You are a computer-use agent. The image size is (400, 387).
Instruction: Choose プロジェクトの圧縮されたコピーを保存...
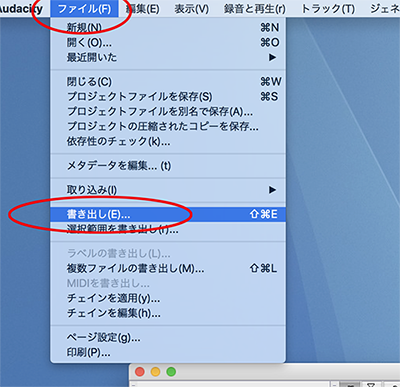tap(168, 126)
